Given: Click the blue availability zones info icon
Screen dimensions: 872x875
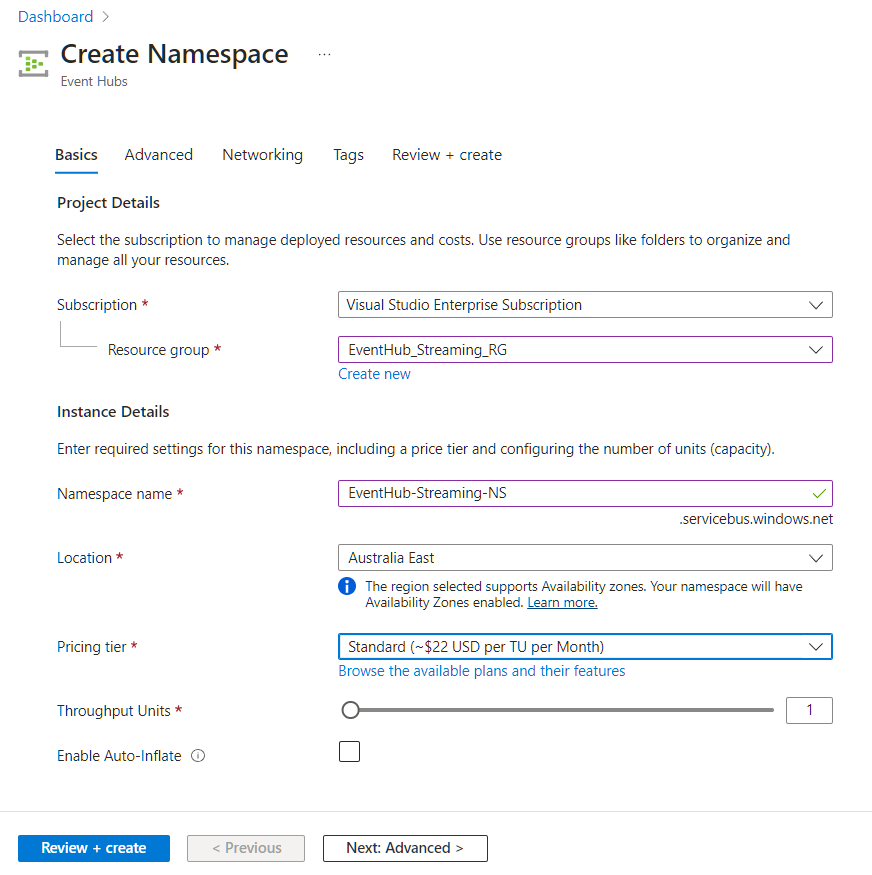Looking at the screenshot, I should coord(347,586).
